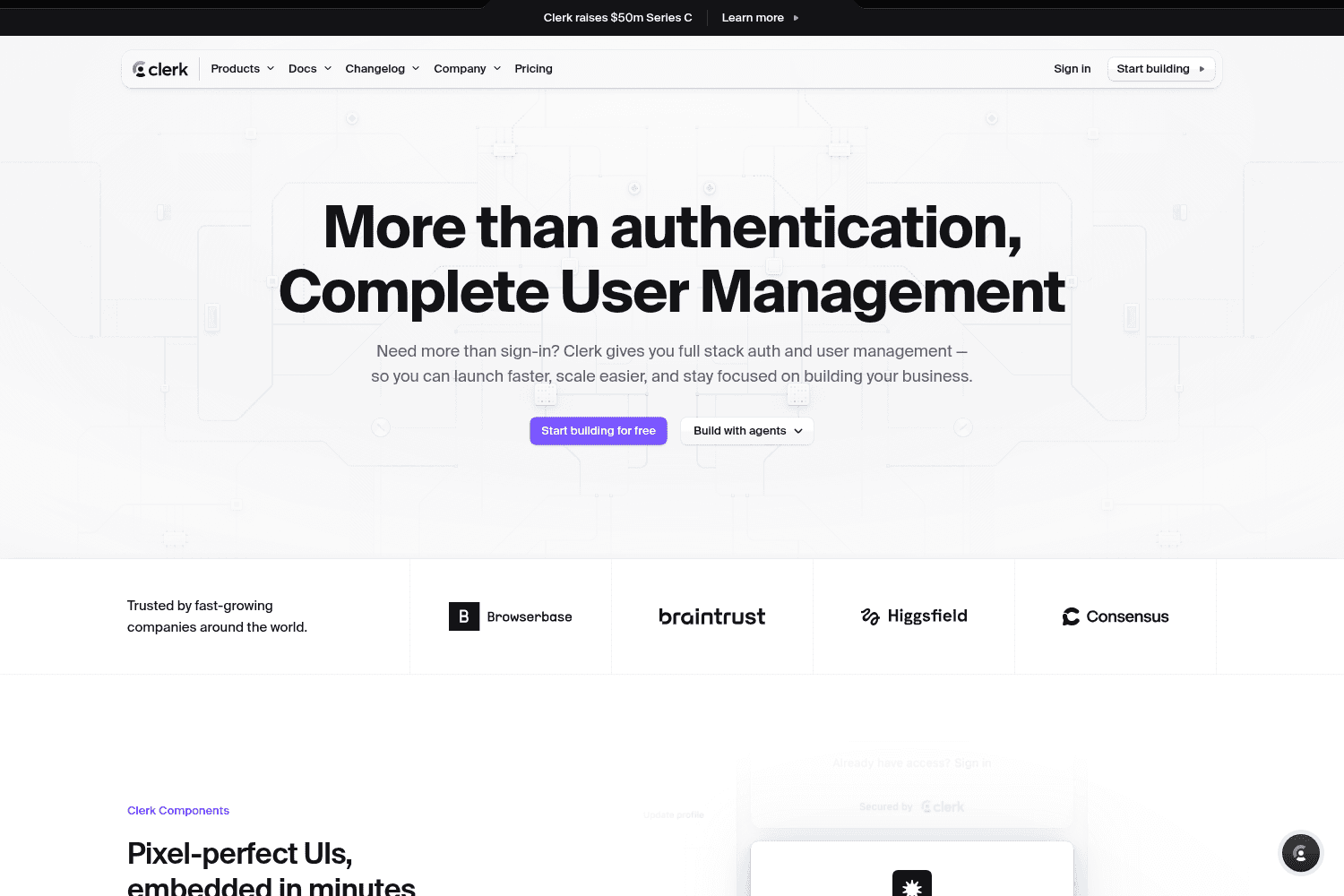
Task: Open the Changelog dropdown
Action: tap(383, 69)
